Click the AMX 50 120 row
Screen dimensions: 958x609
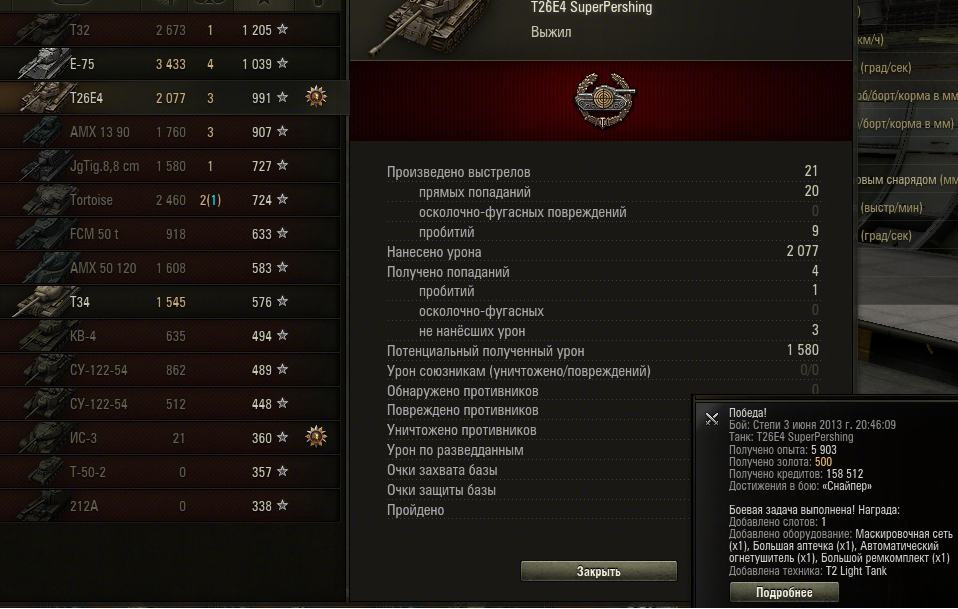point(170,268)
